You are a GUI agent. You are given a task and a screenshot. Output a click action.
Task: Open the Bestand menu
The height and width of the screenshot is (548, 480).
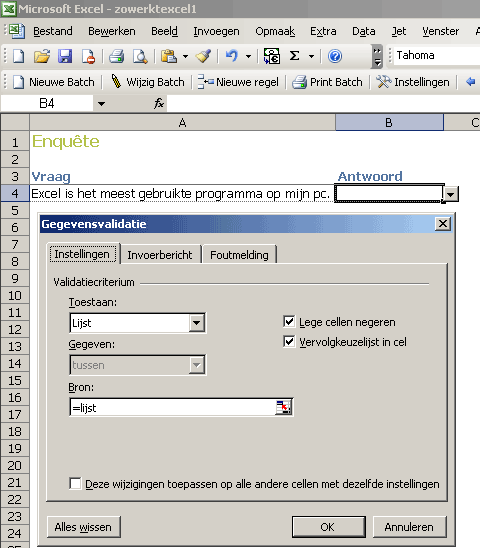[x=53, y=31]
